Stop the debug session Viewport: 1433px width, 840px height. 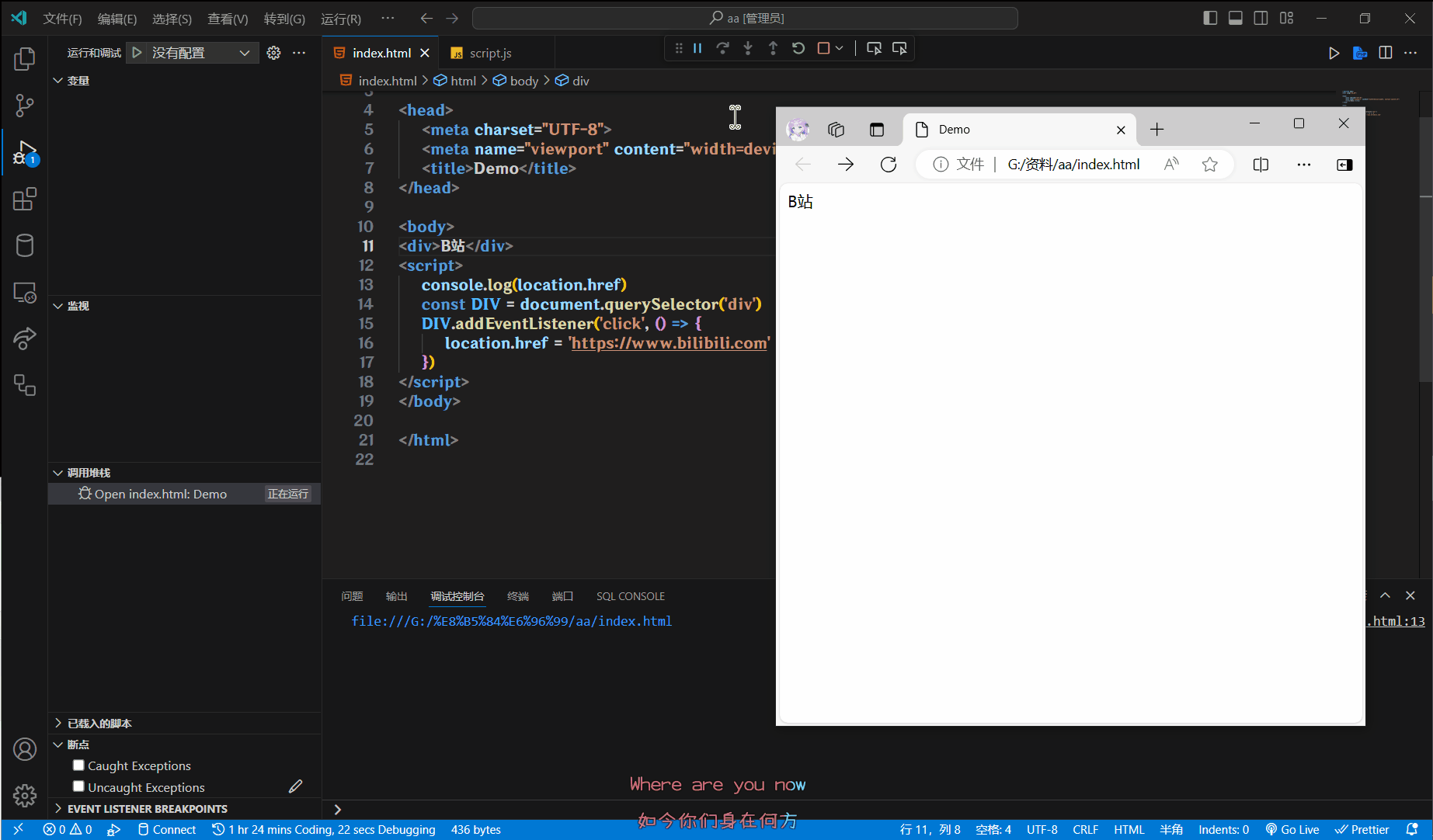click(823, 48)
